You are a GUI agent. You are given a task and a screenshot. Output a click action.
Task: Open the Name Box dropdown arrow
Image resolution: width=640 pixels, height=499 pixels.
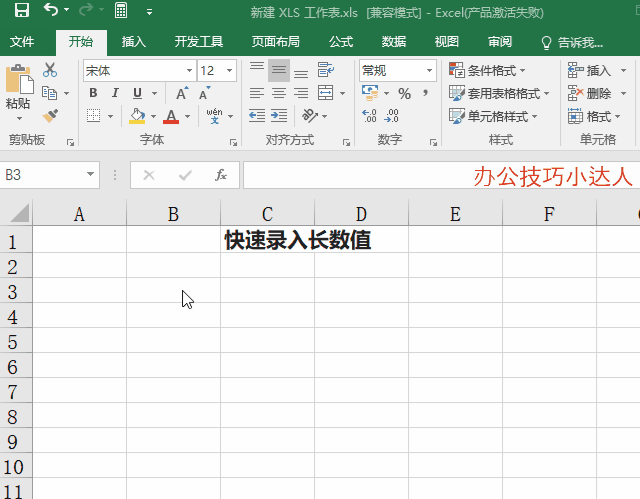(x=90, y=174)
